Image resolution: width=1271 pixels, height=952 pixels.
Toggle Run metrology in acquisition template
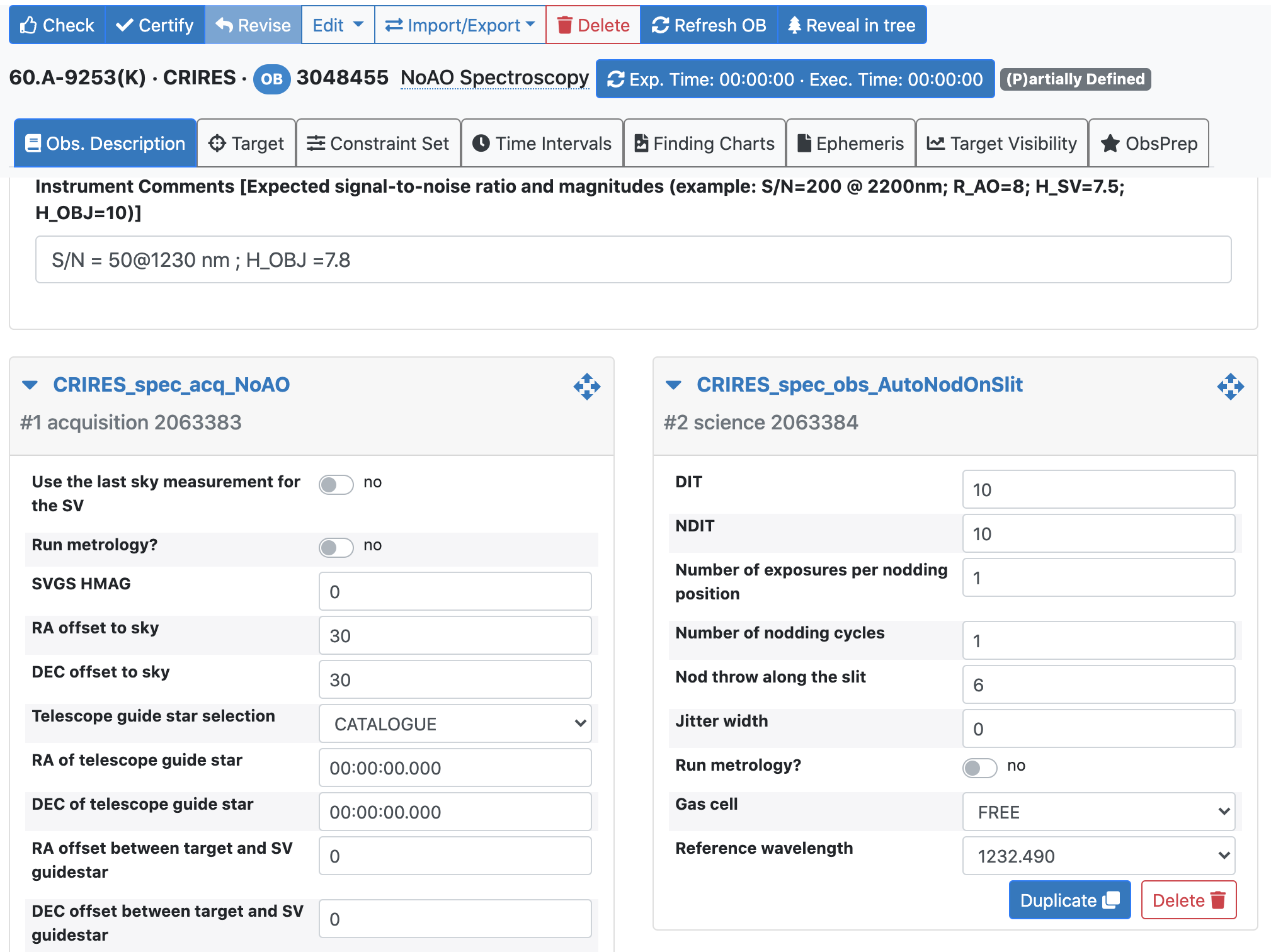click(x=336, y=547)
